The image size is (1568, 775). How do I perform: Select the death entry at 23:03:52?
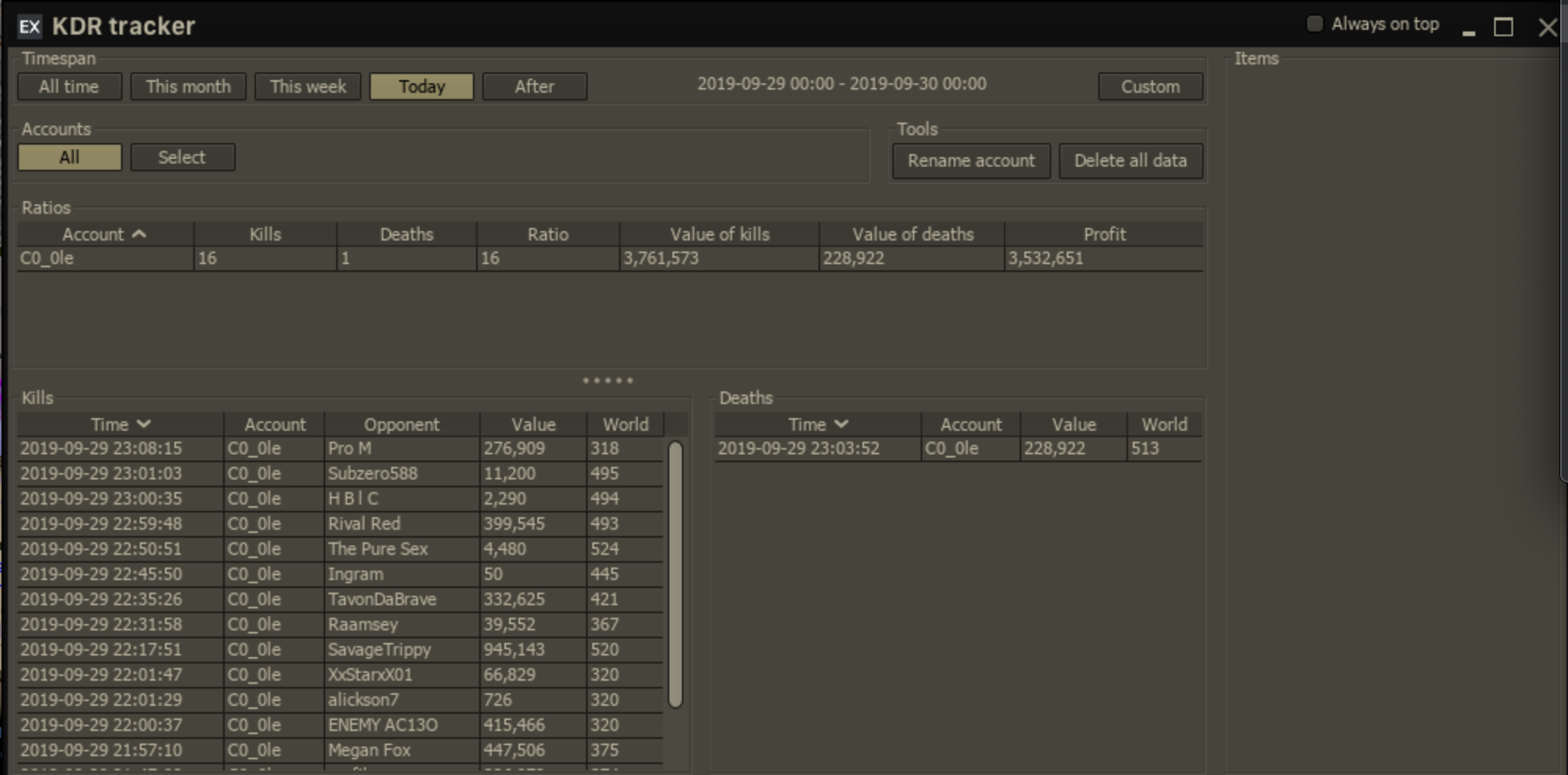click(x=958, y=449)
